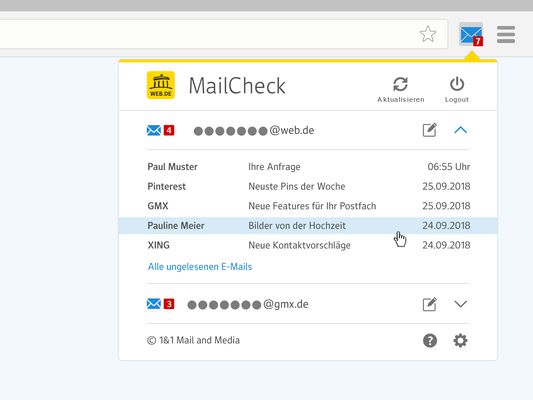Expand the gmx.de account mail list

pos(461,304)
